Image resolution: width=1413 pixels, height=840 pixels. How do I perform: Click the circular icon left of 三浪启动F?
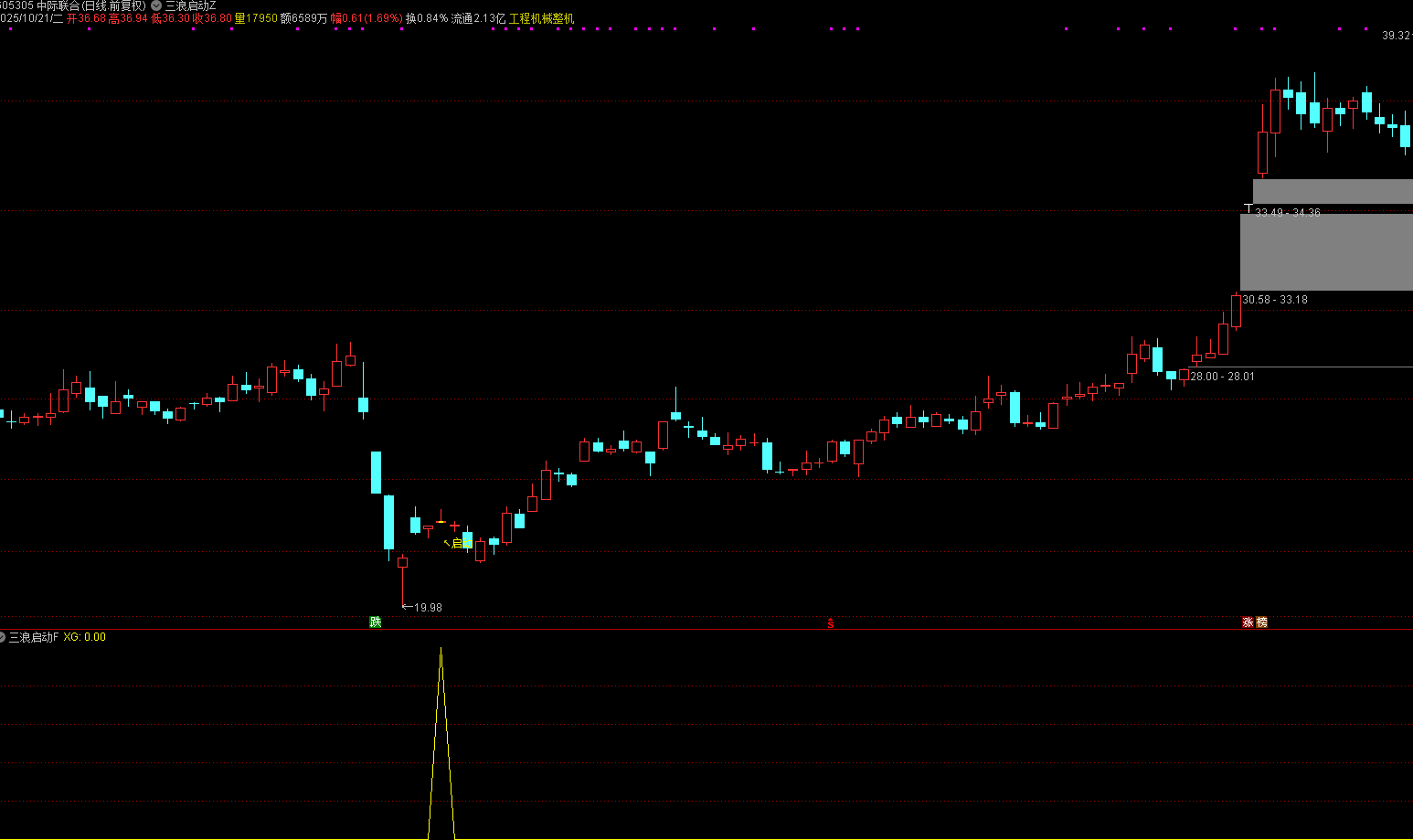(x=2, y=637)
